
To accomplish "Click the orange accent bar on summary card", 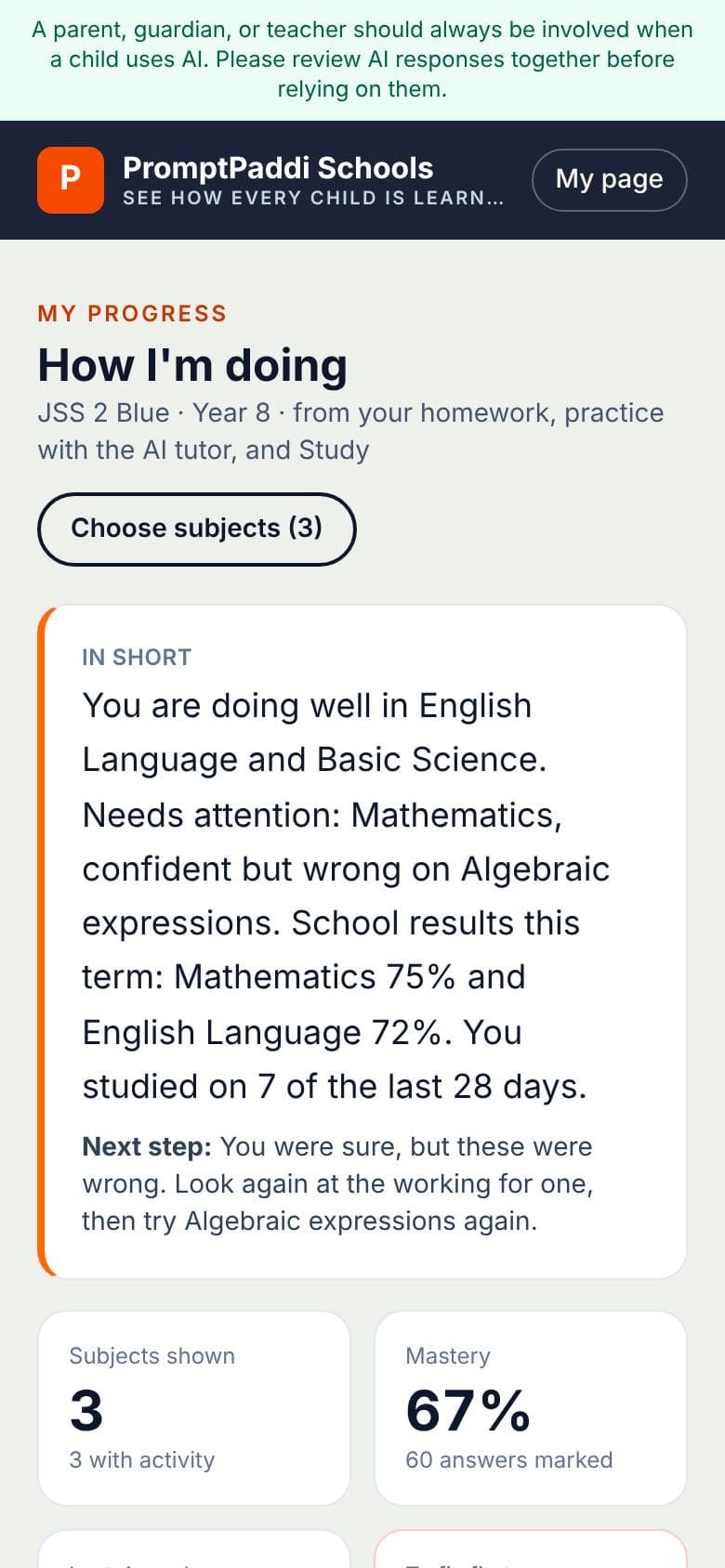I will click(41, 942).
